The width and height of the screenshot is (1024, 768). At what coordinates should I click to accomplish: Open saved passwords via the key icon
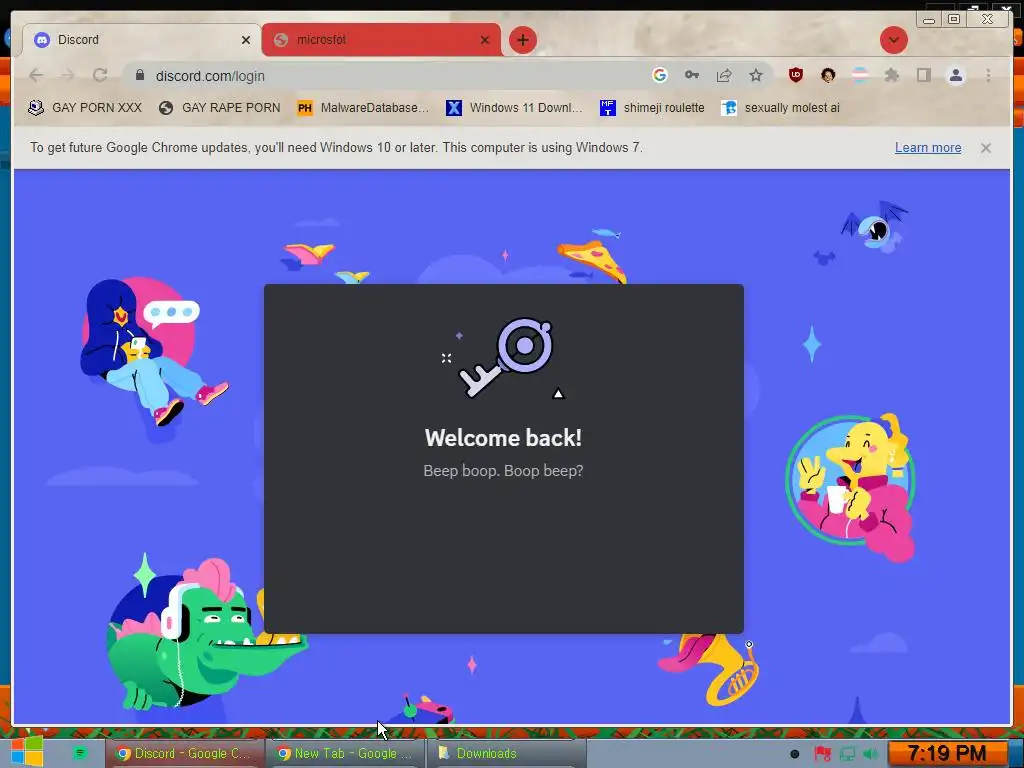(692, 75)
